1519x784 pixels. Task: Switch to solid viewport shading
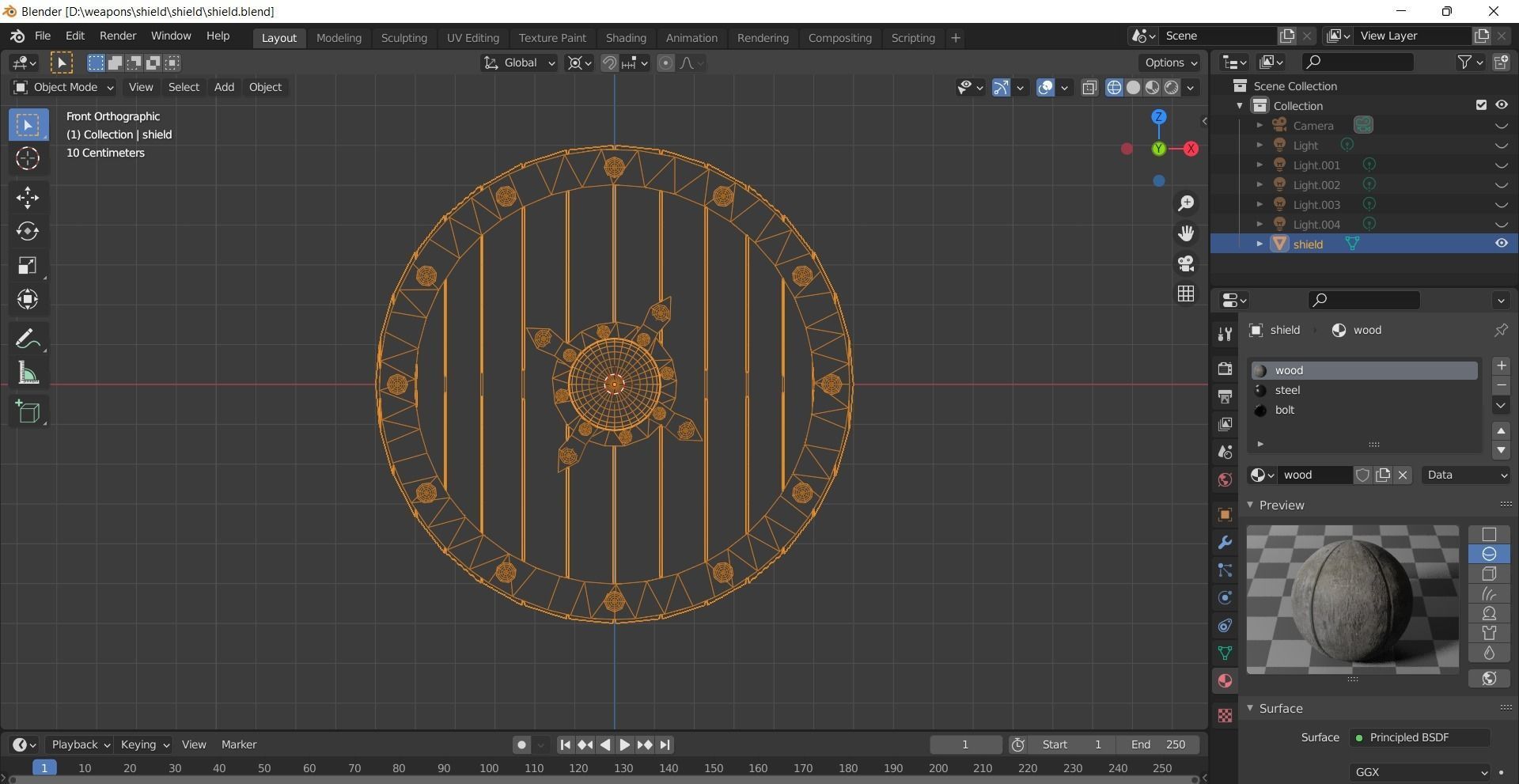[1133, 88]
